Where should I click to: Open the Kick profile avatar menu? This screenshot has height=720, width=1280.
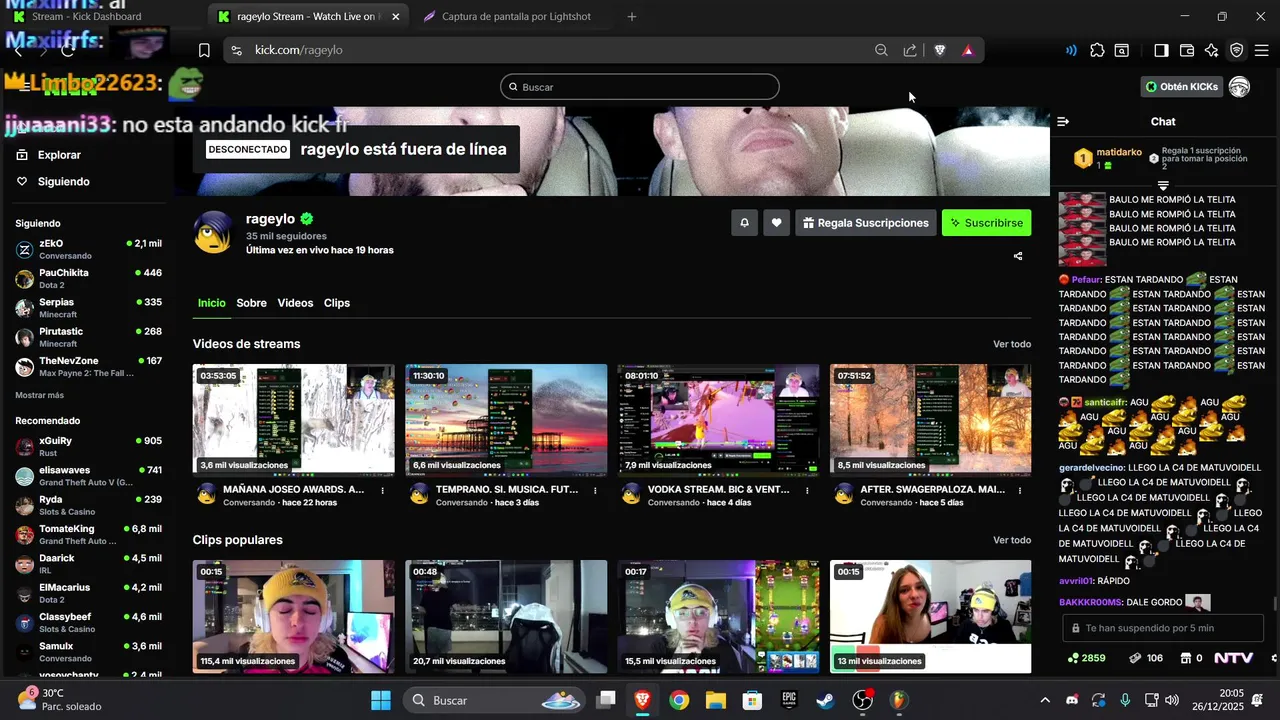[x=1240, y=87]
